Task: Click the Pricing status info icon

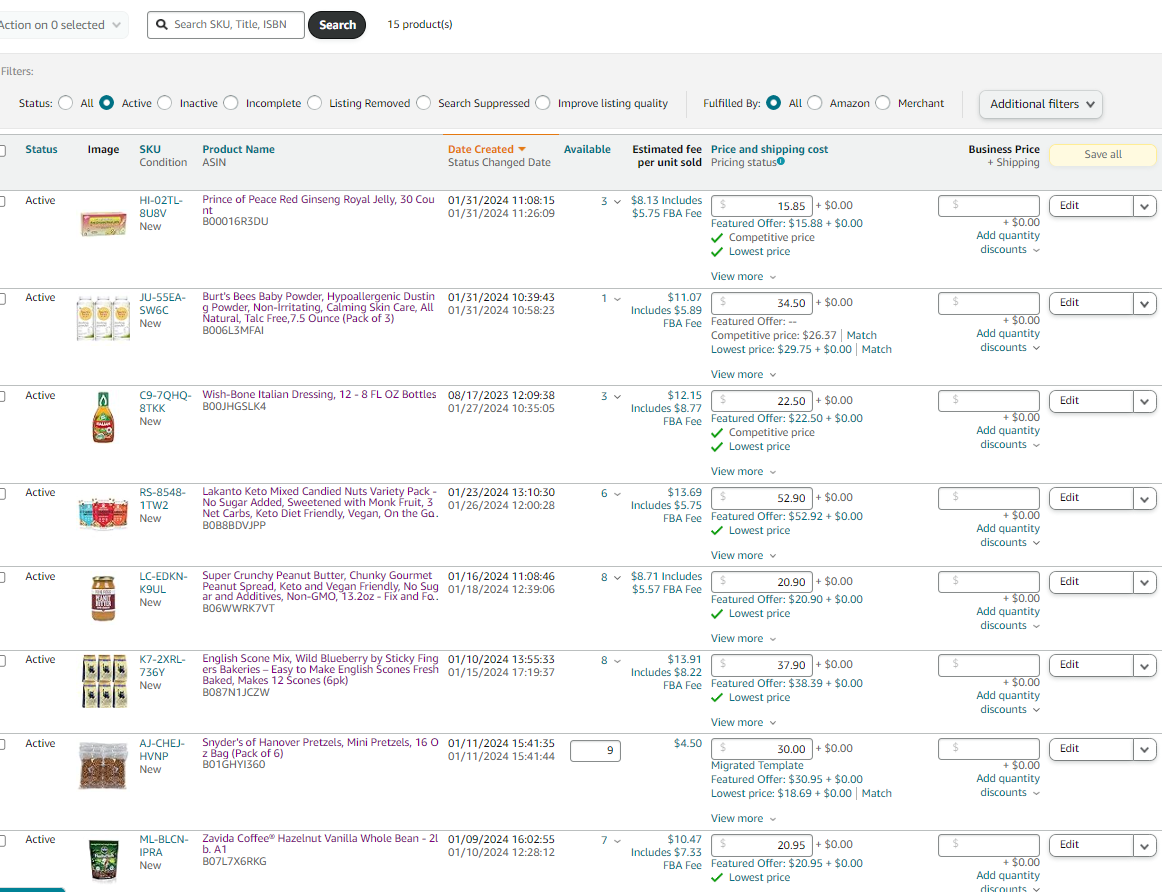Action: coord(781,162)
